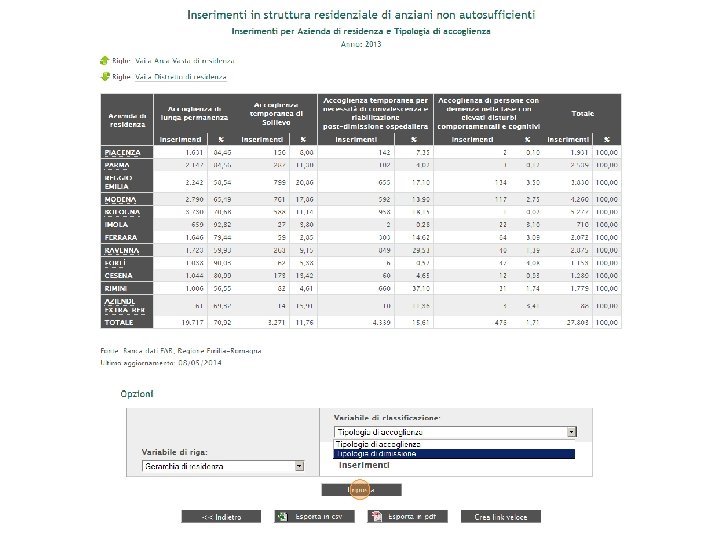Screen dimensions: 720x540
Task: Click the Opzioni section heading
Action: [x=137, y=394]
